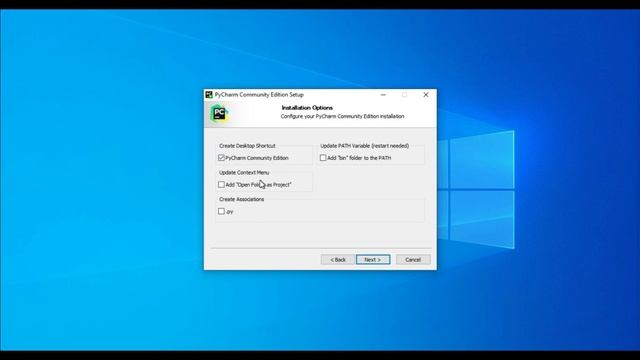This screenshot has height=360, width=640.
Task: Uncheck the PyCharm Community Edition desktop shortcut checkbox
Action: tap(221, 158)
